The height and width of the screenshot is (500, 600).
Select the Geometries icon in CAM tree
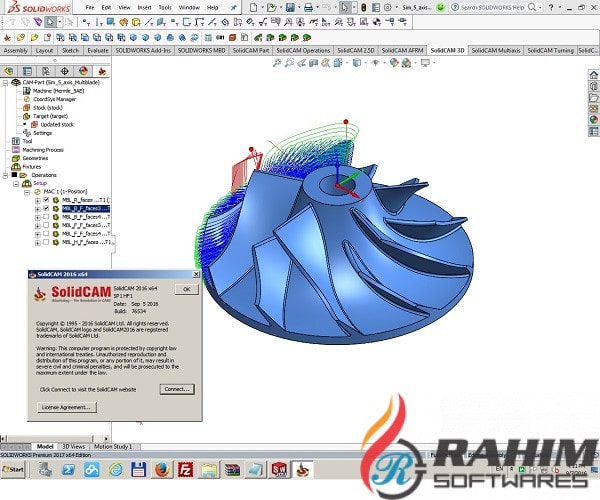click(15, 158)
